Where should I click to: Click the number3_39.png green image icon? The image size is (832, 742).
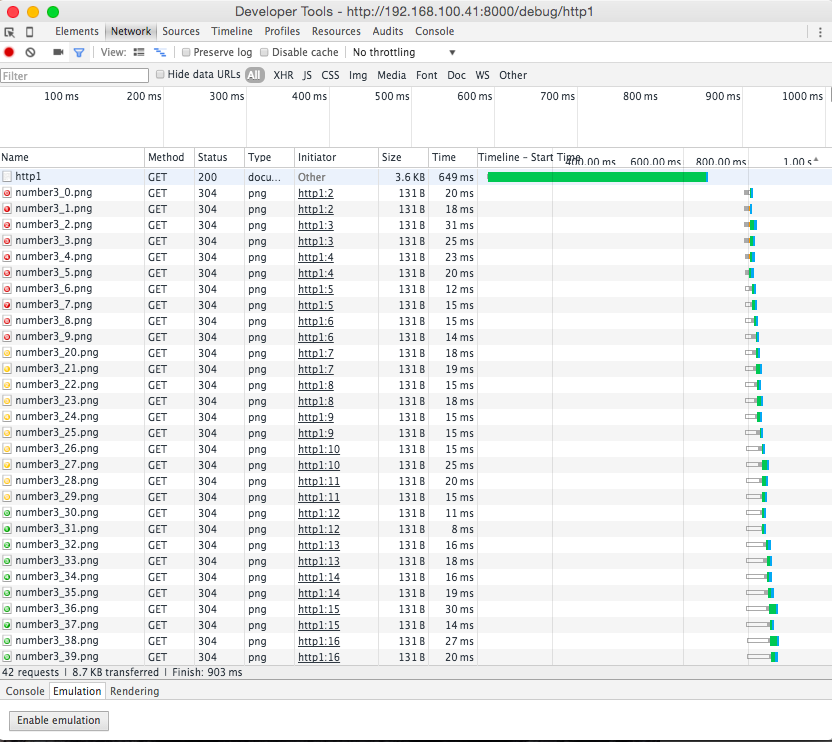point(7,657)
